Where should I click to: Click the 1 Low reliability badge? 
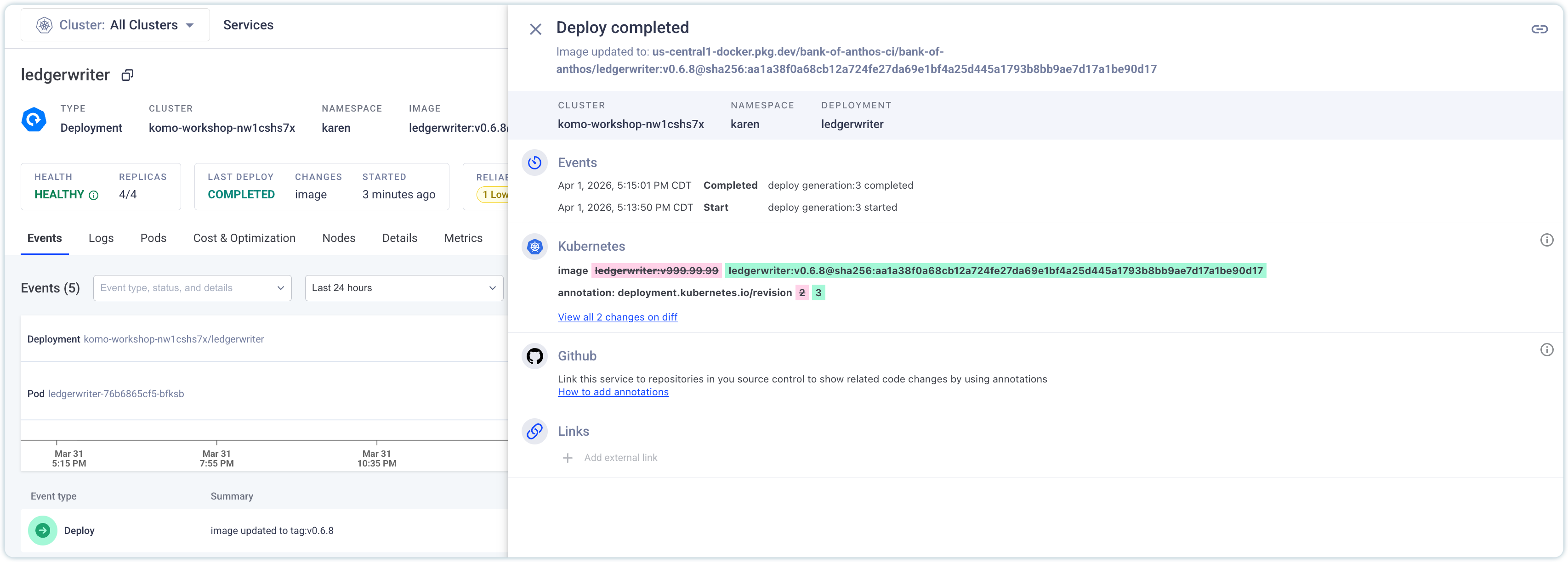click(493, 195)
